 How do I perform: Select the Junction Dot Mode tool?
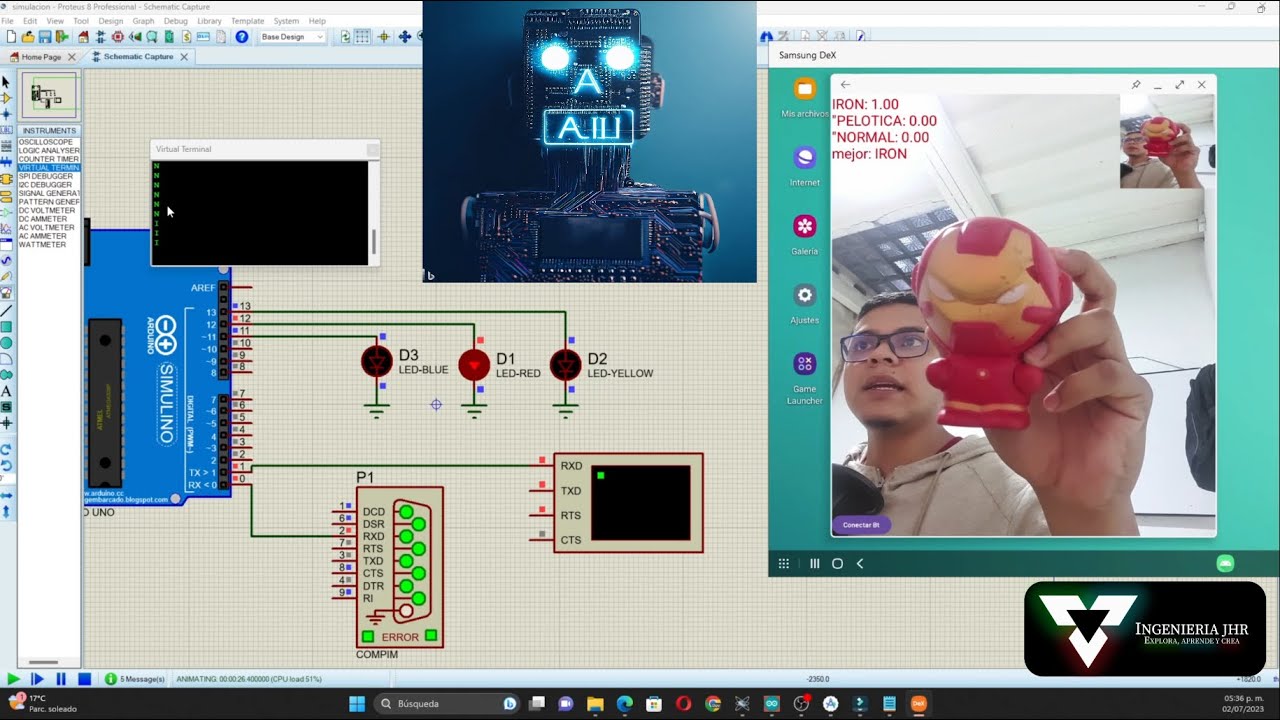[6, 114]
